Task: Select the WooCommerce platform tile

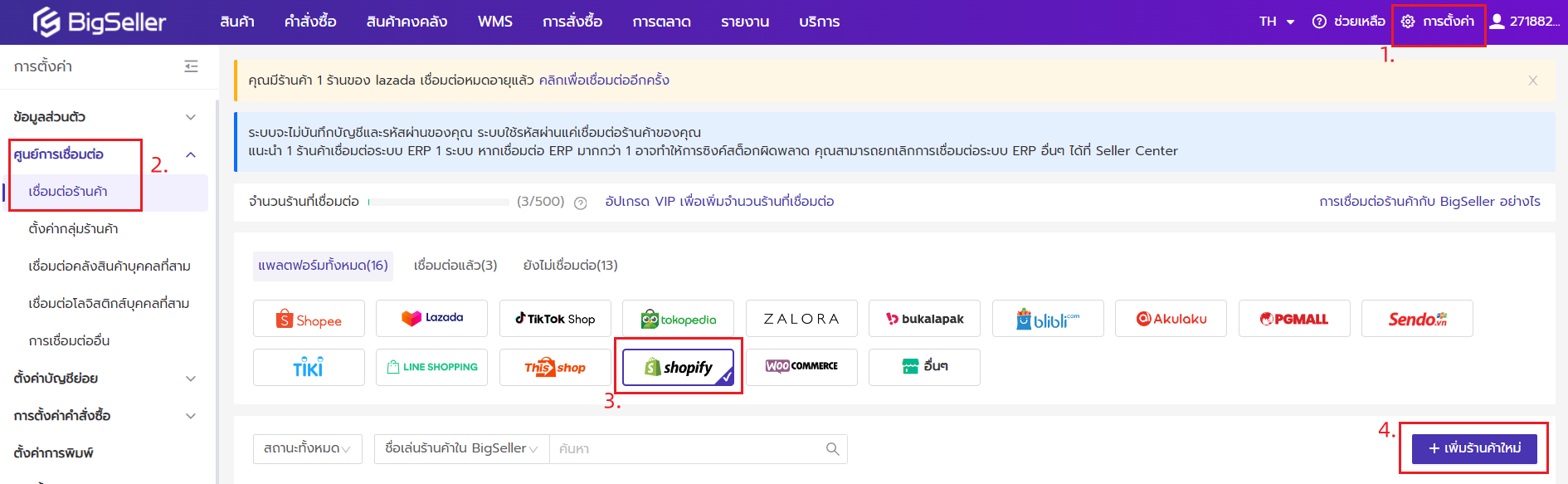Action: click(x=801, y=367)
